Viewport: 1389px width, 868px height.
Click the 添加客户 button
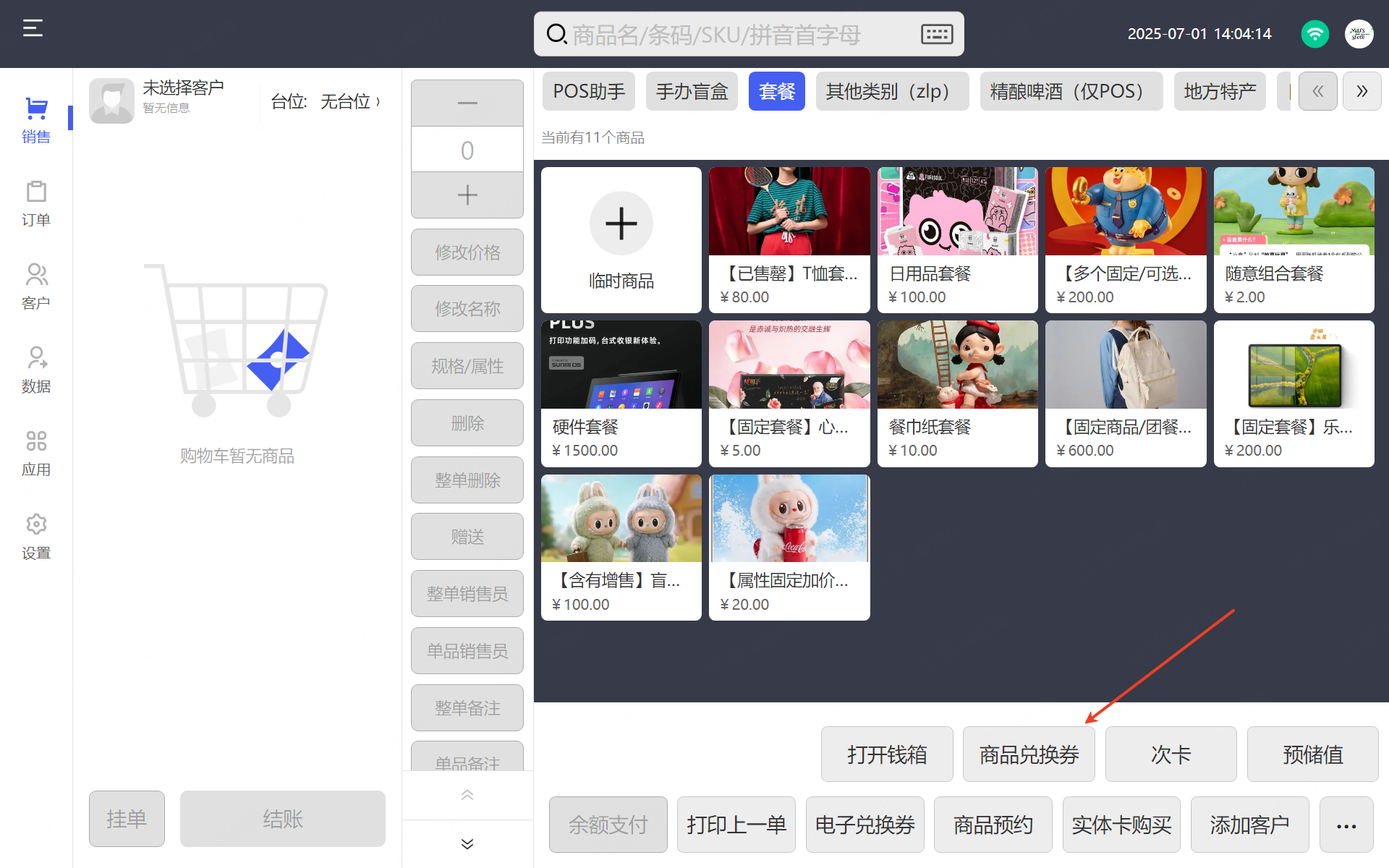click(x=1250, y=825)
